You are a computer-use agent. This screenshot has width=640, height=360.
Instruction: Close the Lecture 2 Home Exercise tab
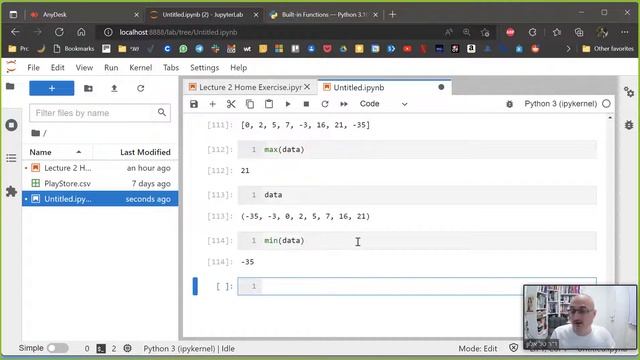click(x=307, y=87)
